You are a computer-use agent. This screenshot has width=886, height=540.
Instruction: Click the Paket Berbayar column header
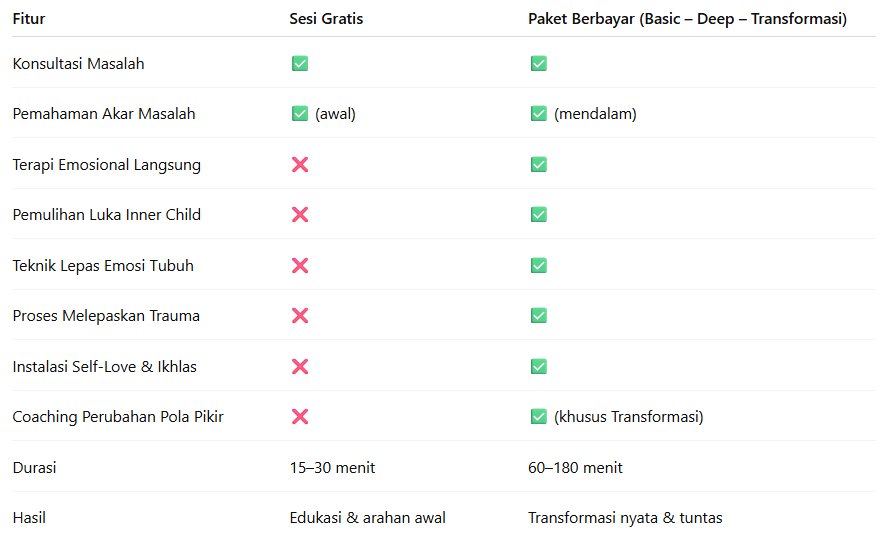(x=687, y=19)
